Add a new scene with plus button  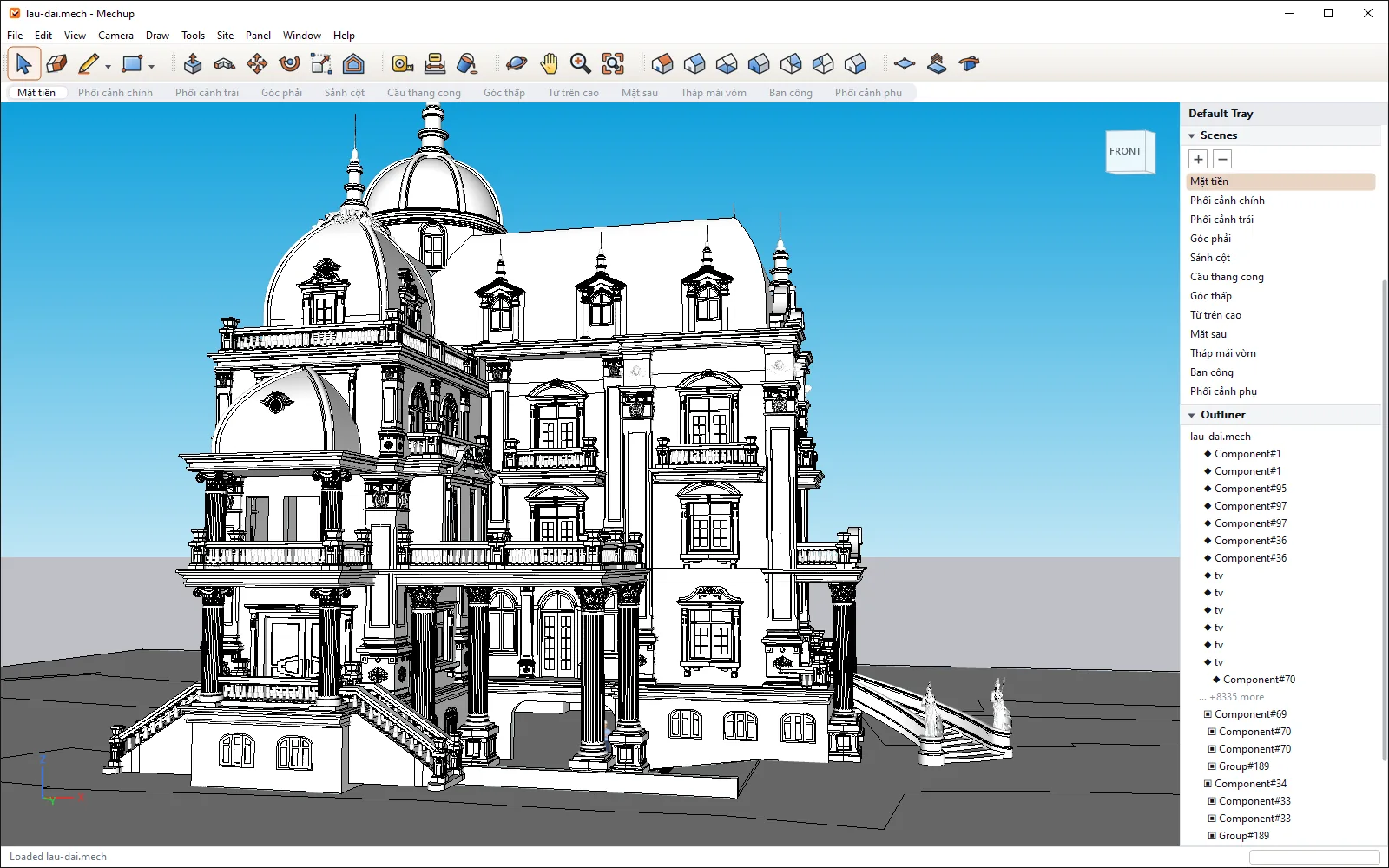(1198, 159)
